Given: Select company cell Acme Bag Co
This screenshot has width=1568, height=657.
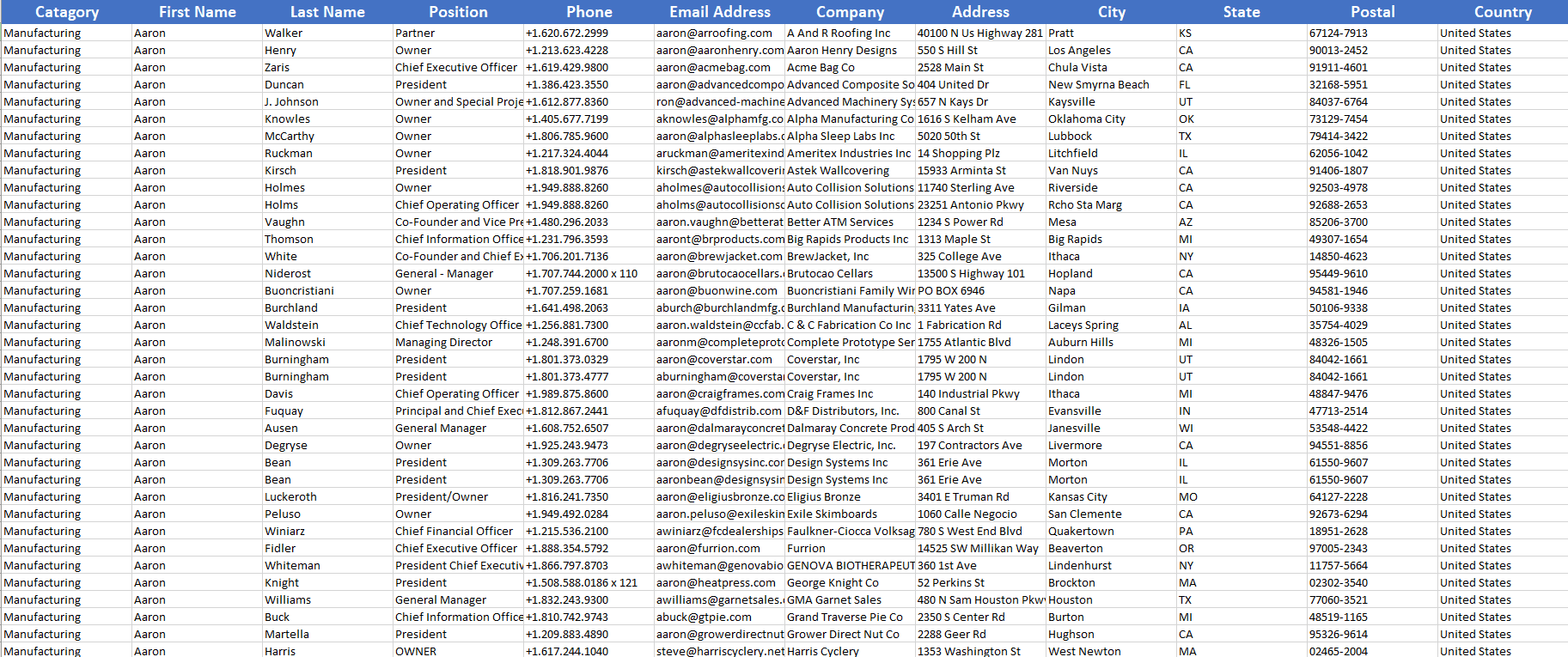Looking at the screenshot, I should click(850, 67).
